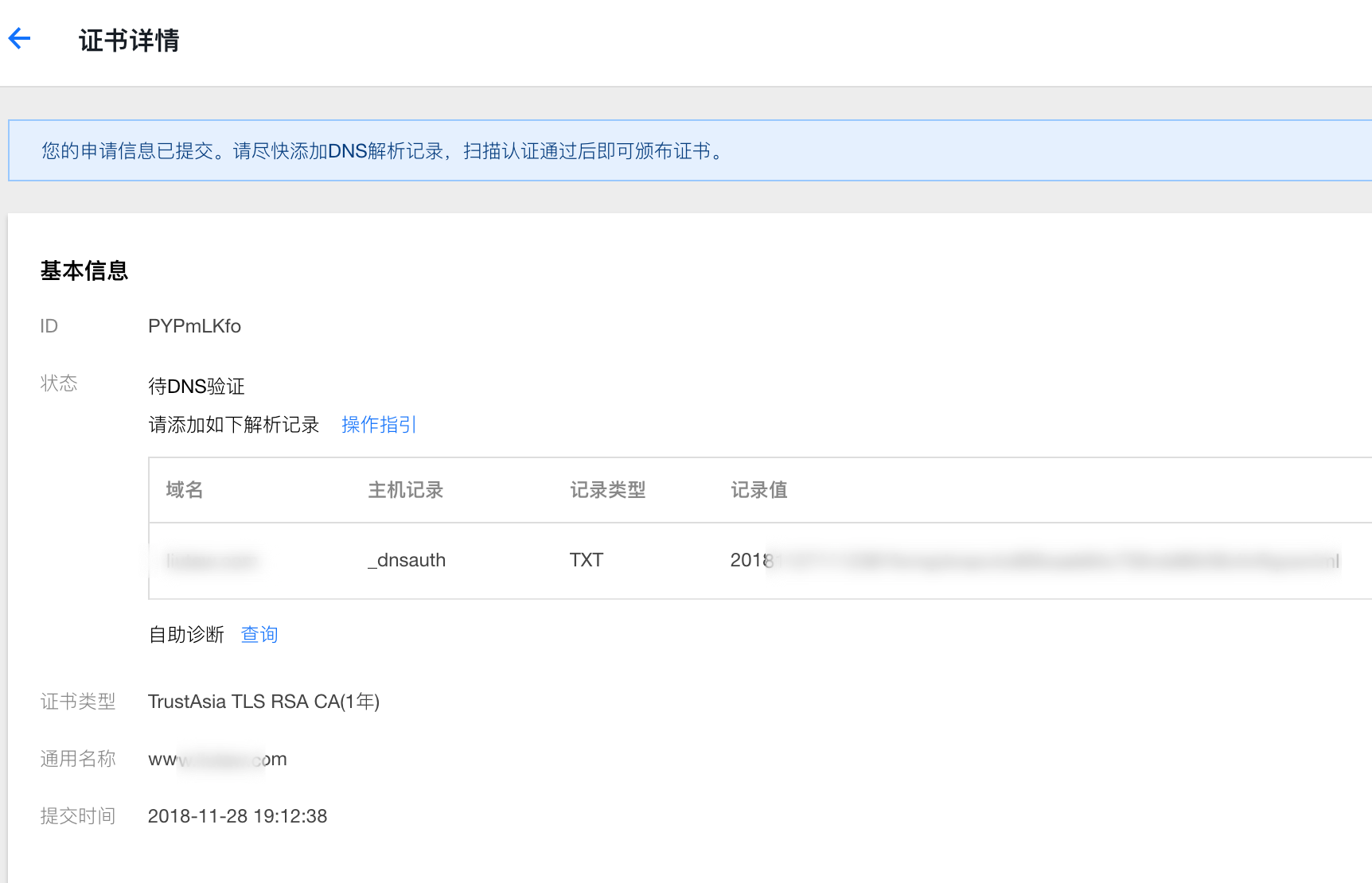1372x883 pixels.
Task: Click the submission time 2018-11-28 19:12:38
Action: coord(237,815)
